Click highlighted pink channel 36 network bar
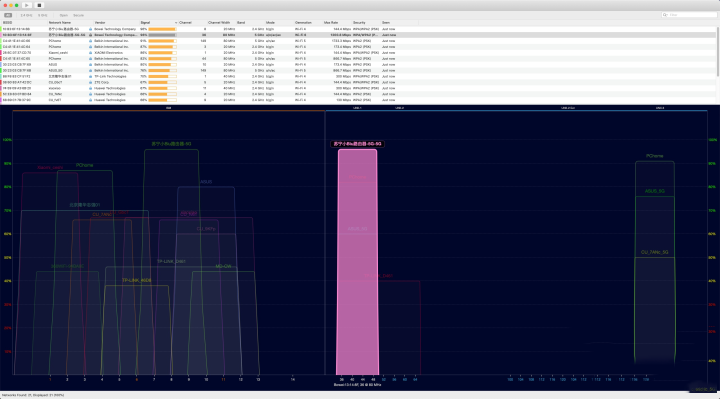Viewport: 720px width, 399px height. [x=358, y=262]
